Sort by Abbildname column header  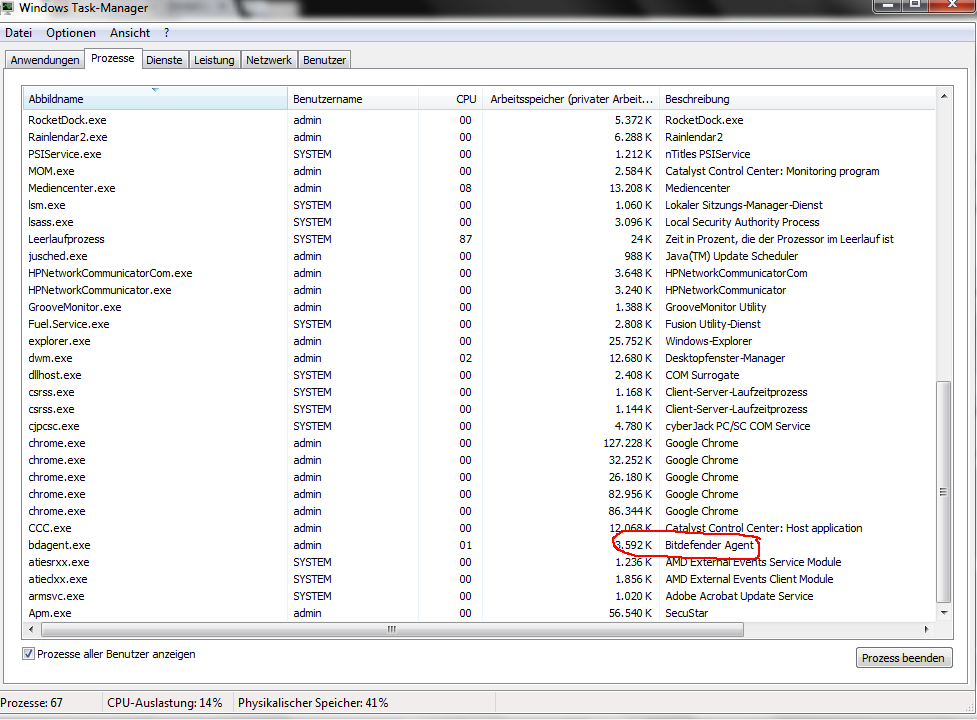click(x=155, y=99)
